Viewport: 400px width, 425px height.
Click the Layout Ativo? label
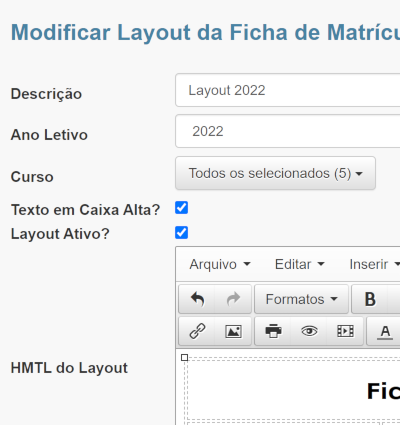click(x=60, y=234)
